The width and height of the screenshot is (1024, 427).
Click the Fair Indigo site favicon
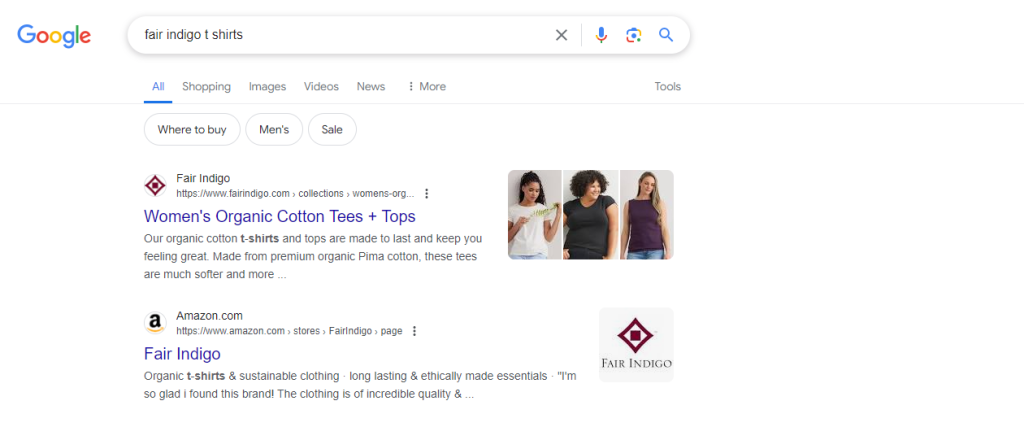[155, 185]
